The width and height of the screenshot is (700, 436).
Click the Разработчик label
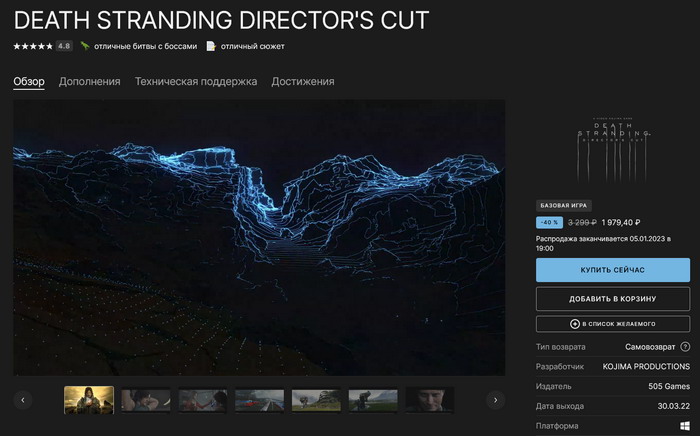pos(560,366)
